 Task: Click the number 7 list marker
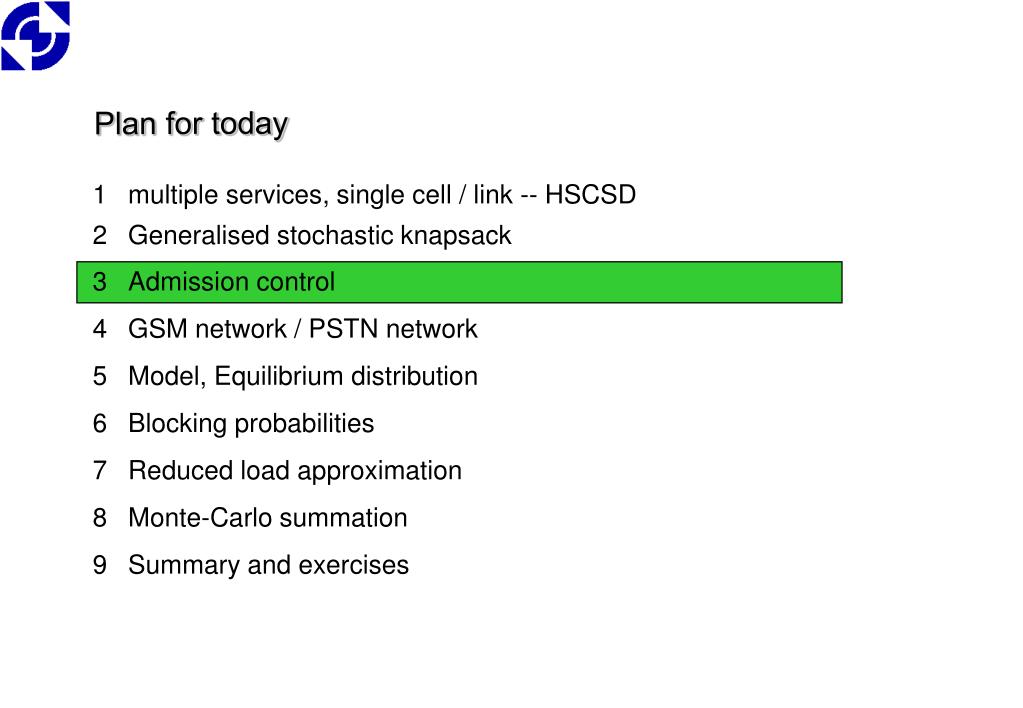[x=99, y=470]
